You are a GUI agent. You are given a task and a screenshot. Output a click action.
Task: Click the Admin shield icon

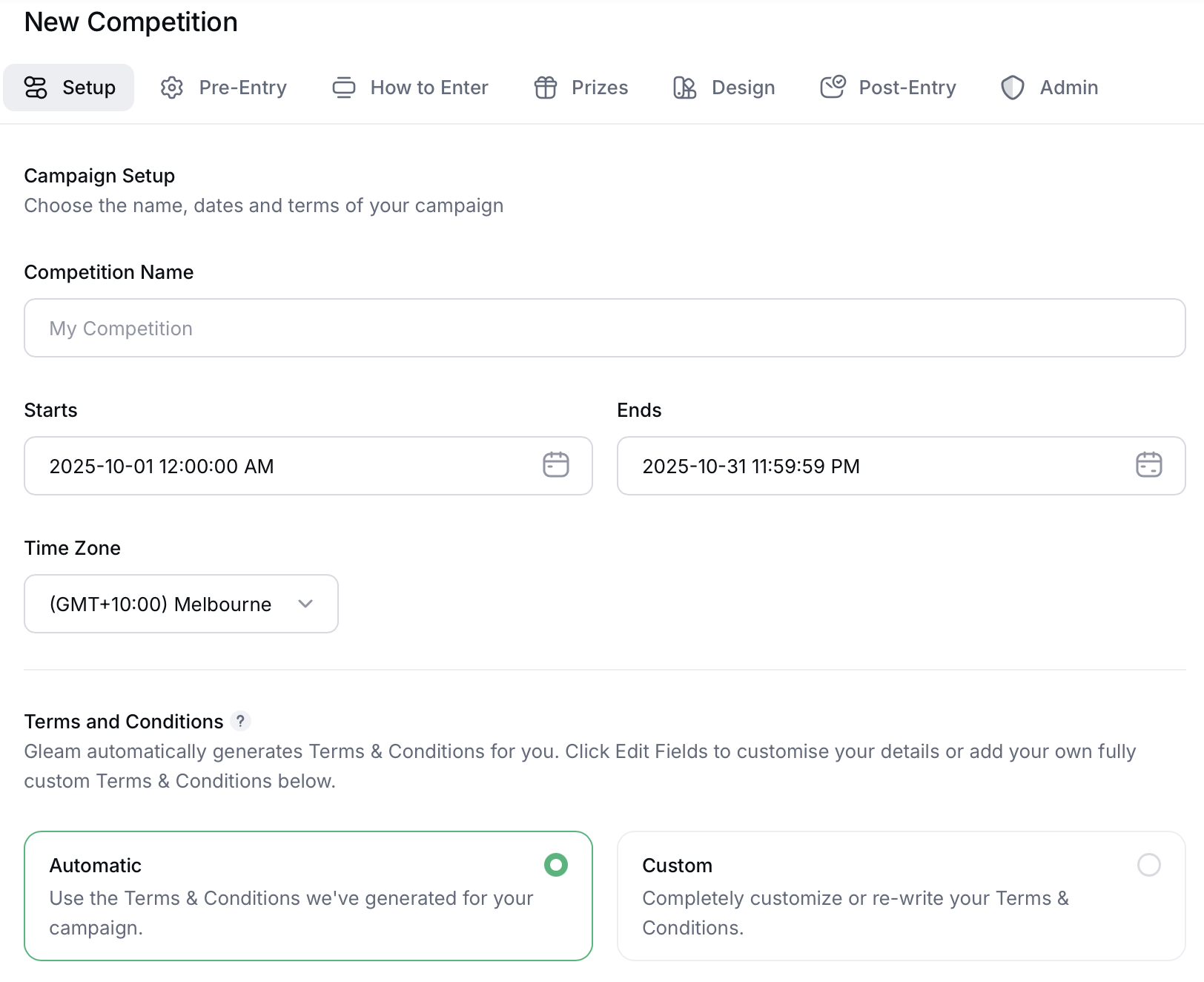(1013, 87)
